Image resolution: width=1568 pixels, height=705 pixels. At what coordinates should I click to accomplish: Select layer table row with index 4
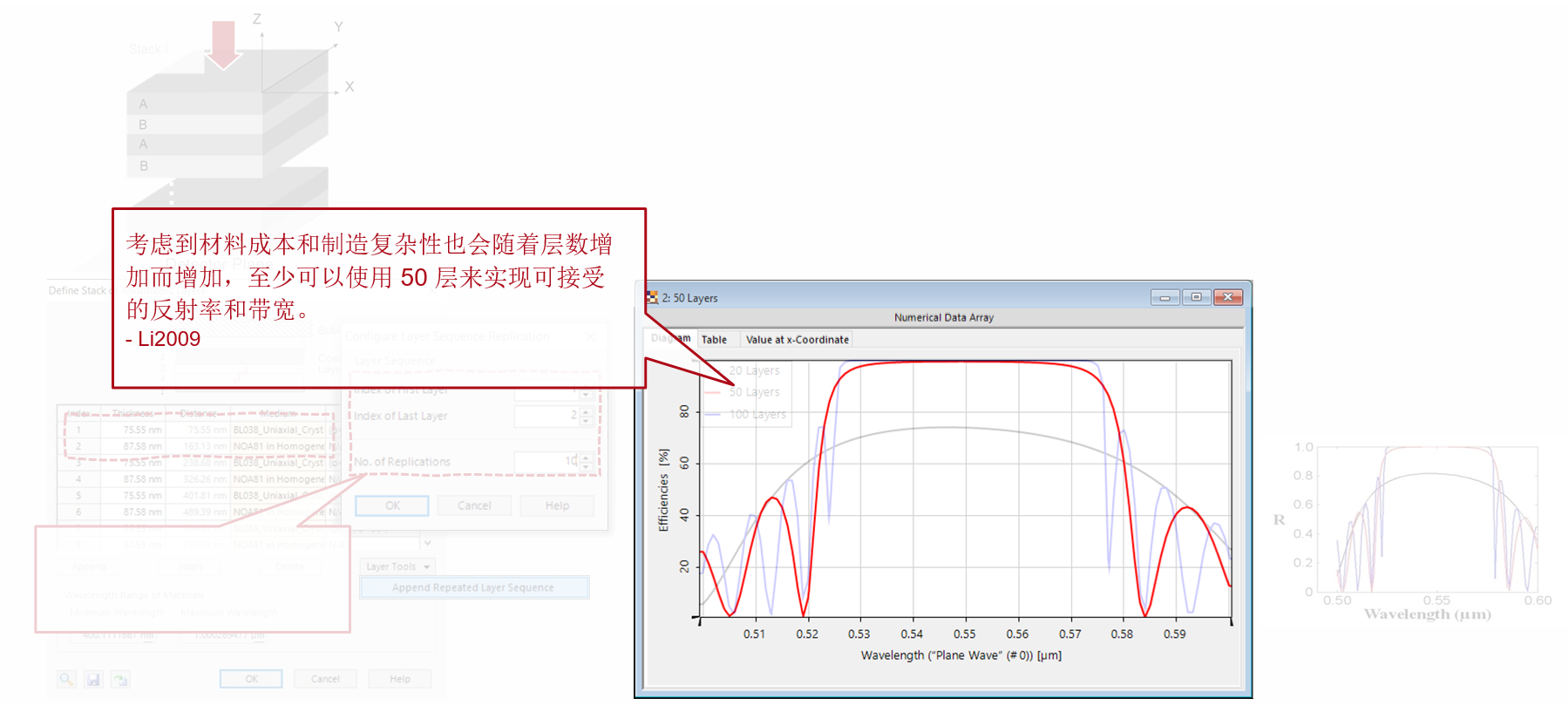pyautogui.click(x=200, y=479)
